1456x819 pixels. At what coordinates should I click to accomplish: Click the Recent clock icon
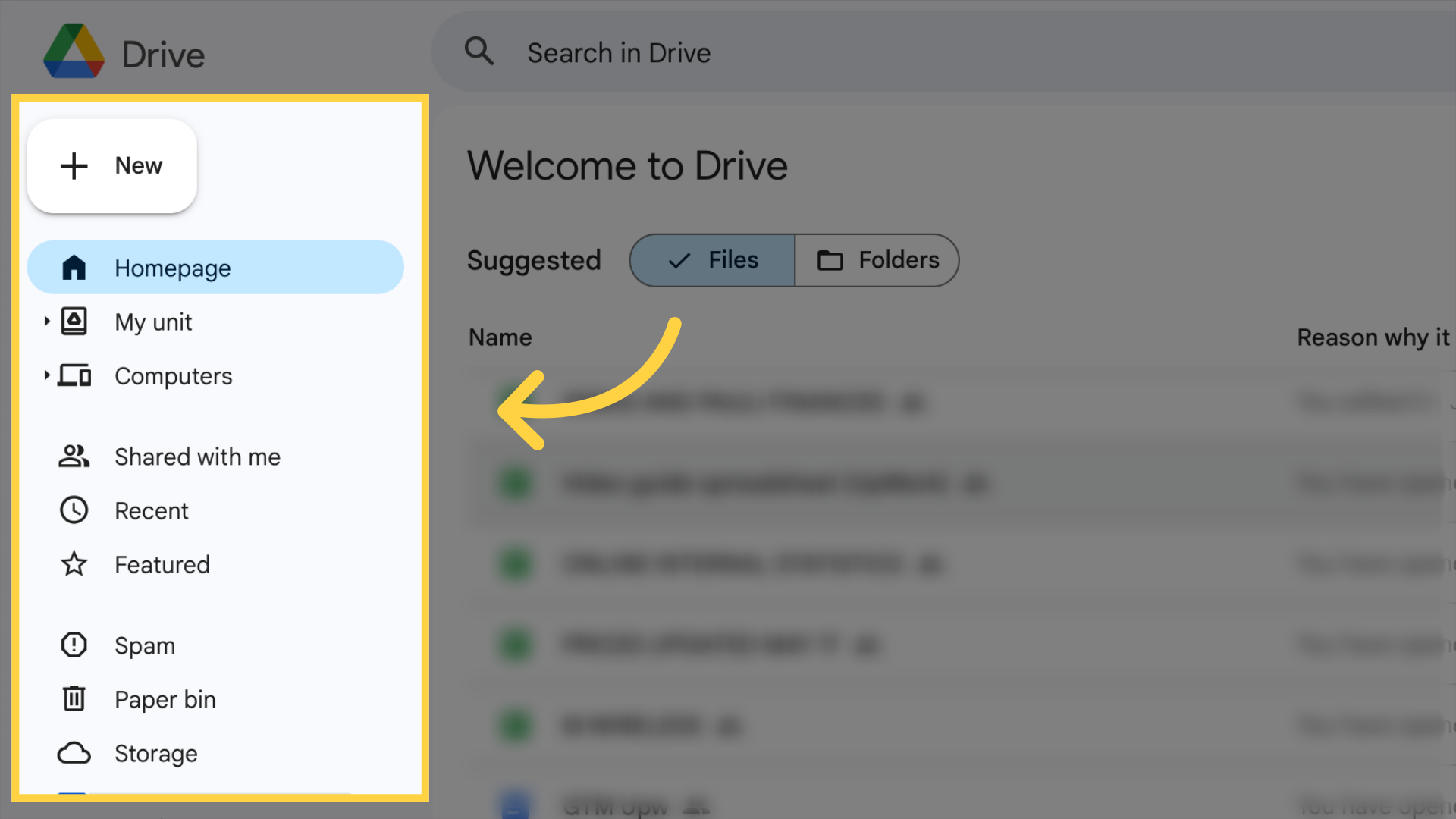pos(75,510)
